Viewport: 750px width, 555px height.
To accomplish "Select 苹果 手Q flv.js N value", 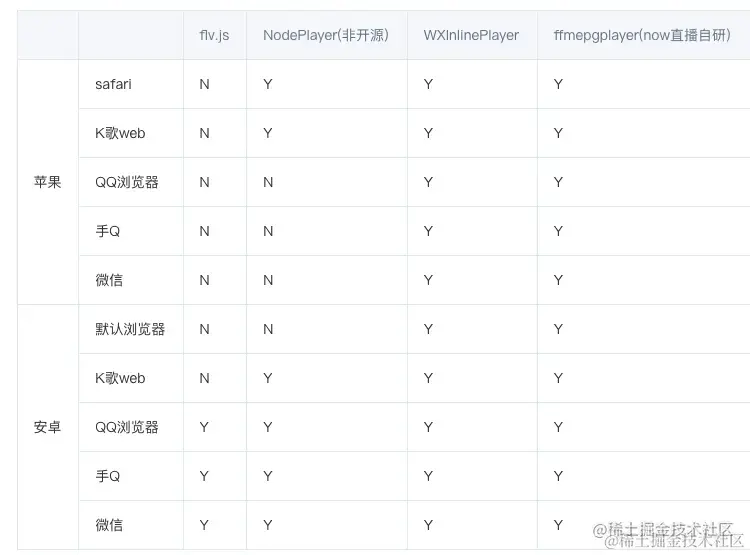I will (204, 231).
